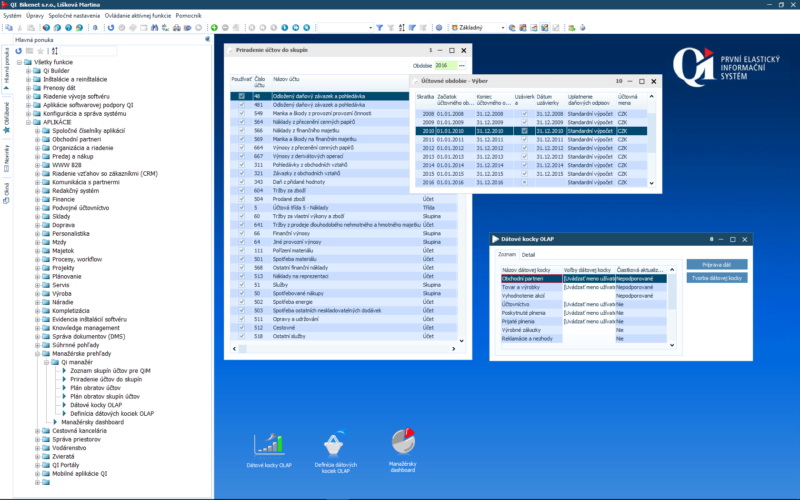Open the Spoločné nastavenia menu
Viewport: 800px width, 500px height.
[74, 16]
